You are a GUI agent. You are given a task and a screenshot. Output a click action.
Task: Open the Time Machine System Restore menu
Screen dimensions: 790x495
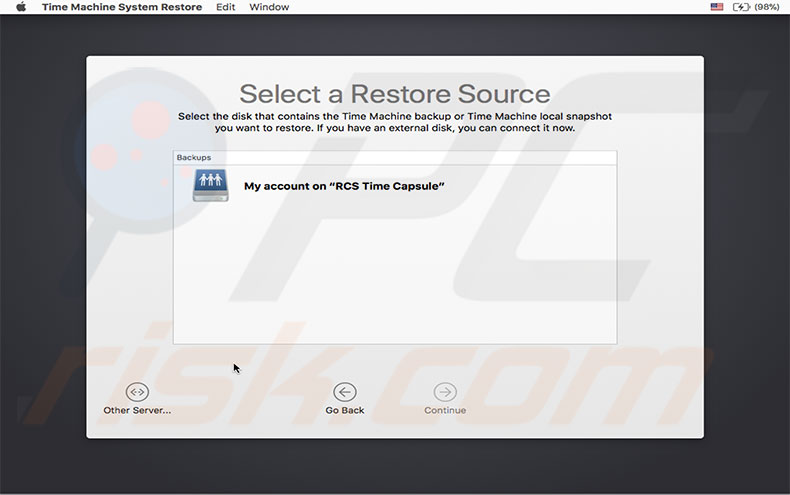[122, 7]
